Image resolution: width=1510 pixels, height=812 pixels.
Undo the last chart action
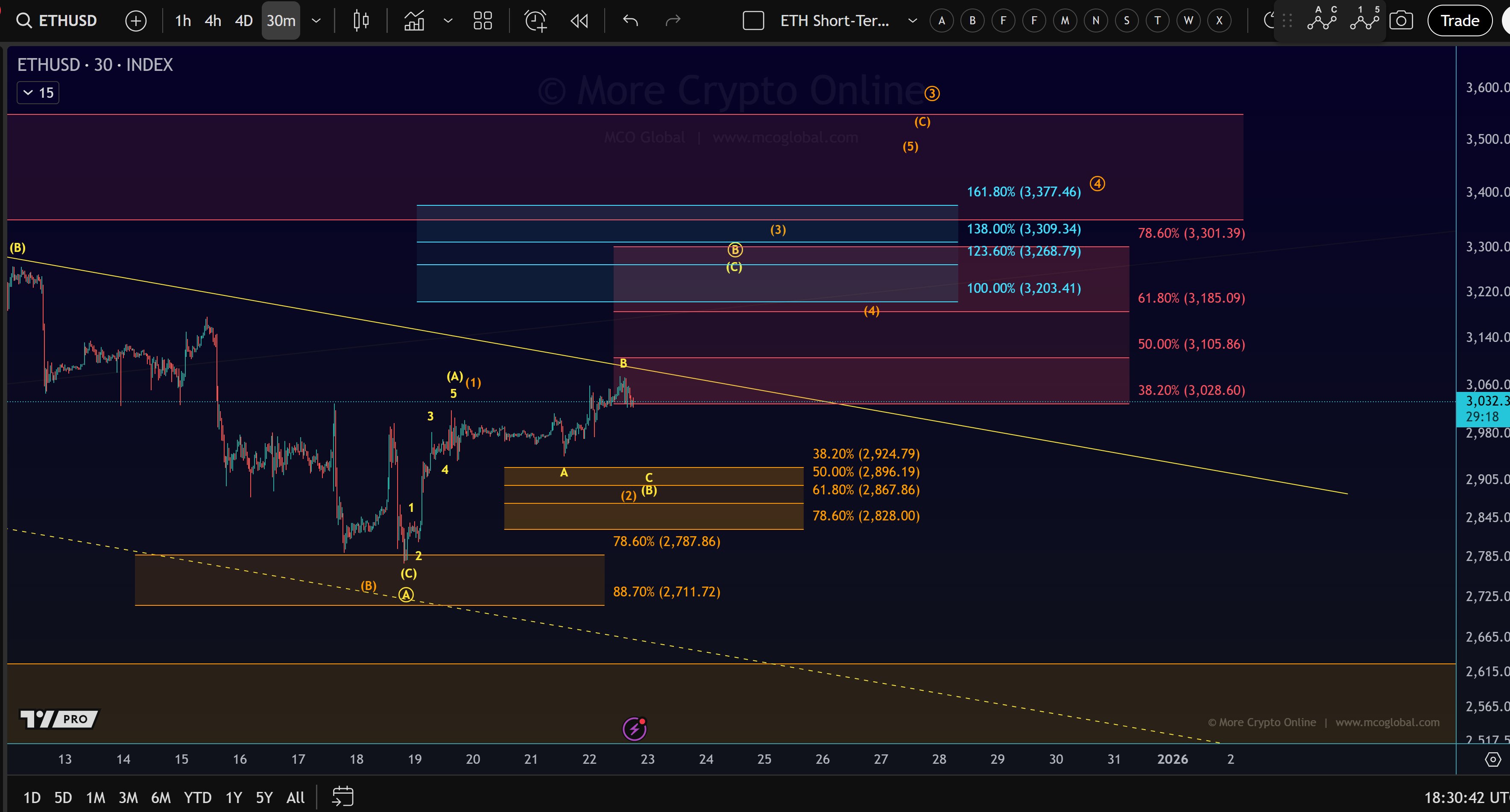click(629, 20)
